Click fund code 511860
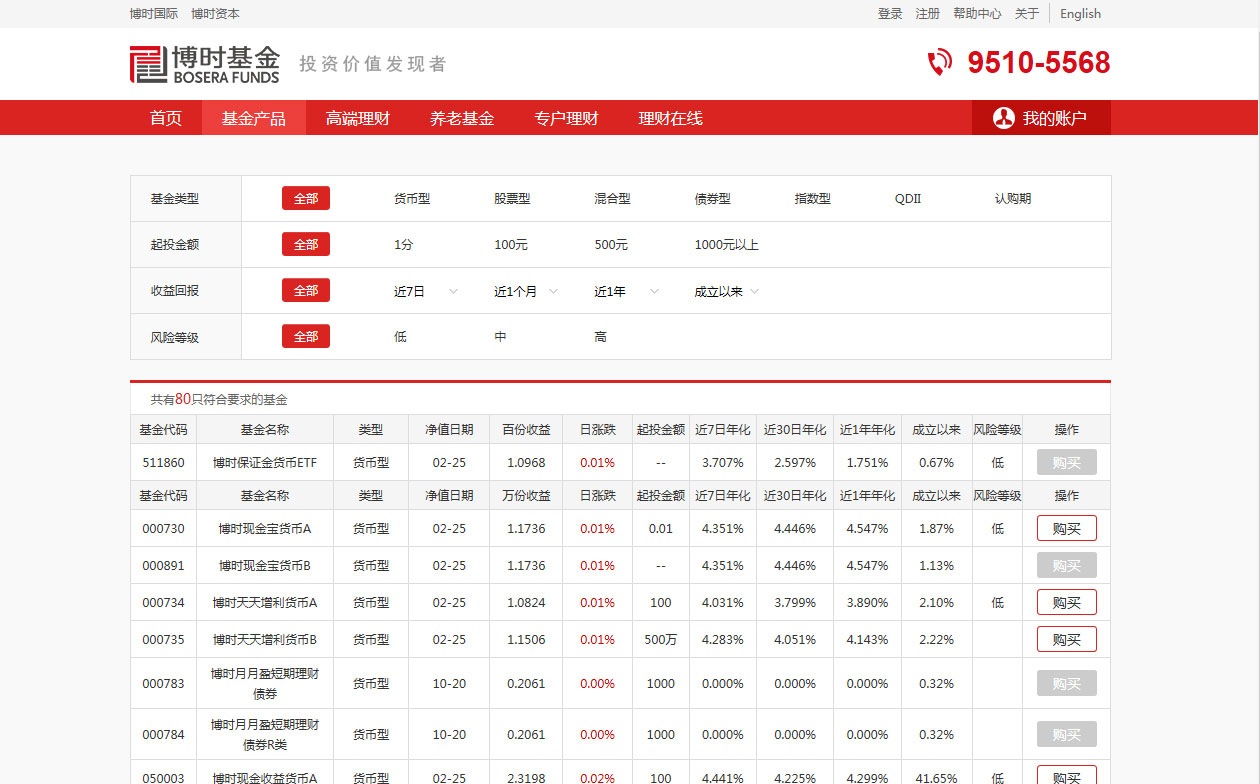1260x784 pixels. point(163,463)
